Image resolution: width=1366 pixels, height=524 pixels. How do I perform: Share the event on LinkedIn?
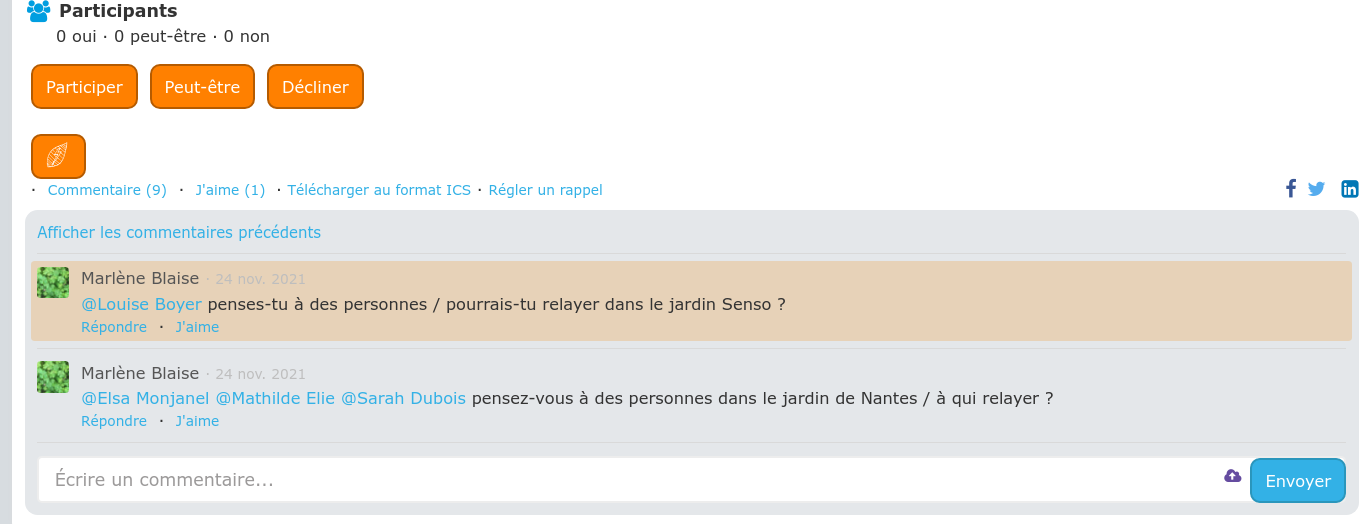point(1349,189)
